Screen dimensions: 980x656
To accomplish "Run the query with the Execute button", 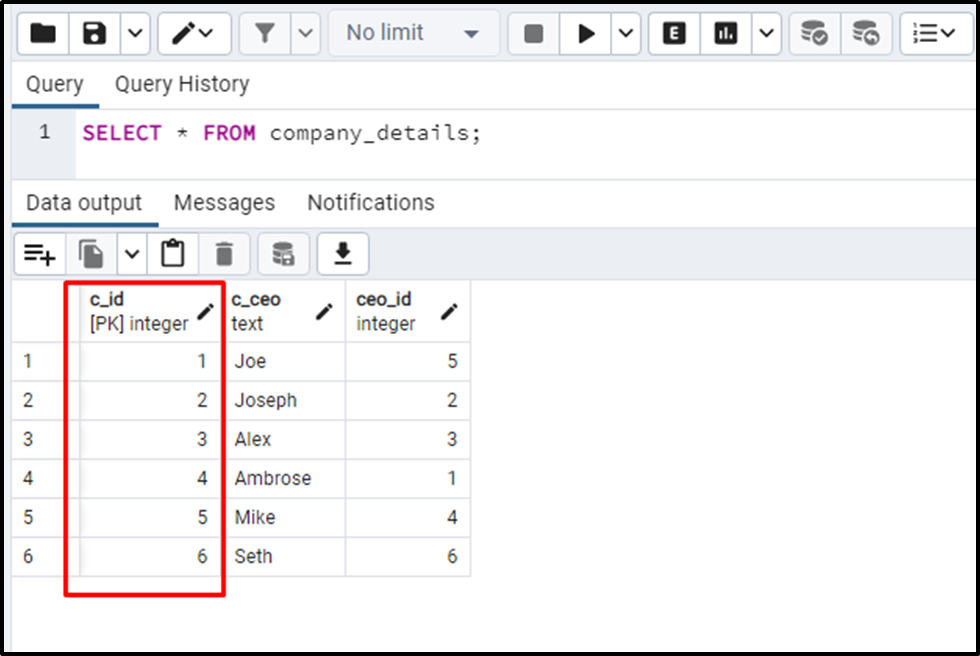I will click(x=585, y=33).
